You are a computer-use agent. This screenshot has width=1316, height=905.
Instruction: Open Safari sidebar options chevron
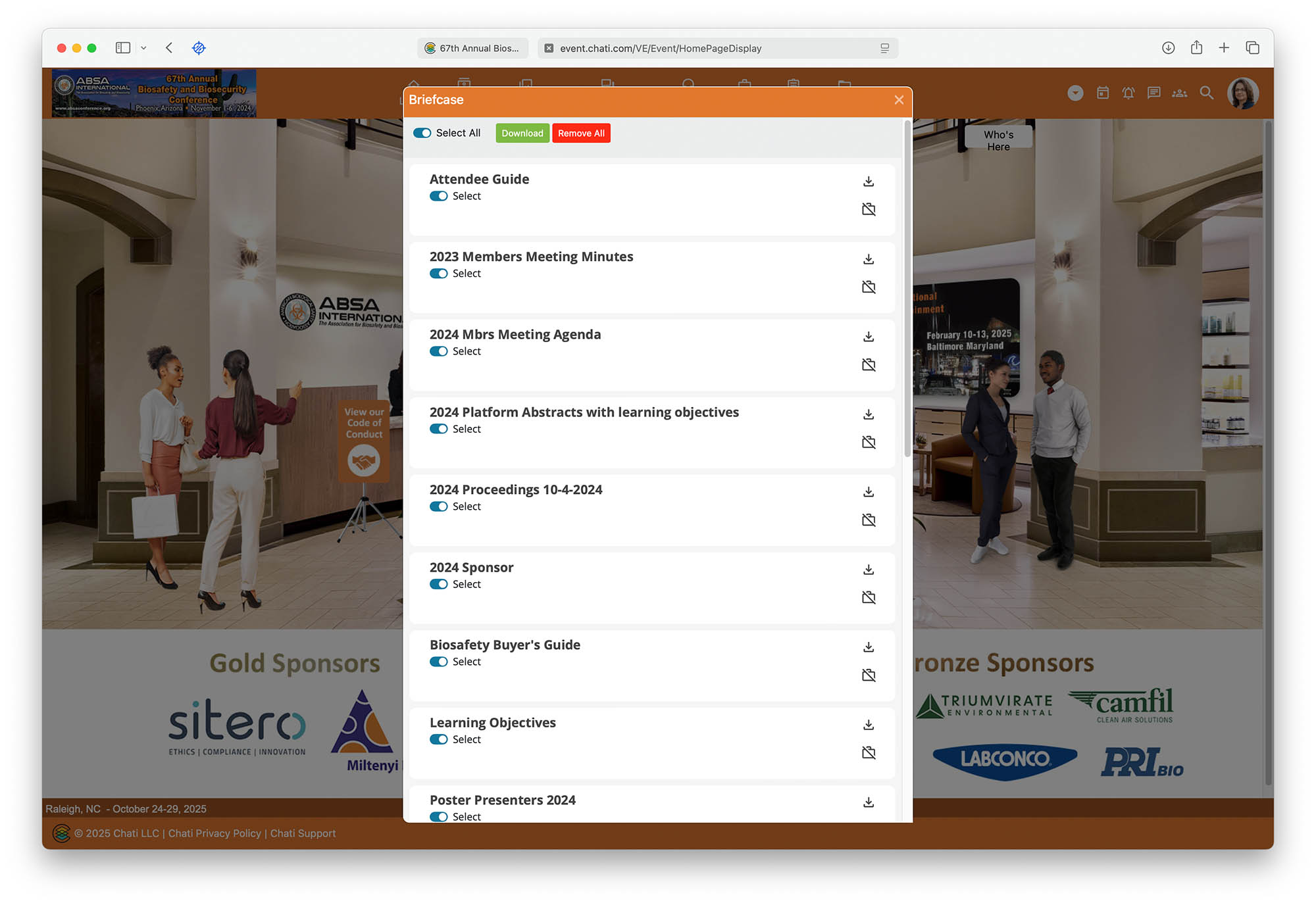[143, 48]
